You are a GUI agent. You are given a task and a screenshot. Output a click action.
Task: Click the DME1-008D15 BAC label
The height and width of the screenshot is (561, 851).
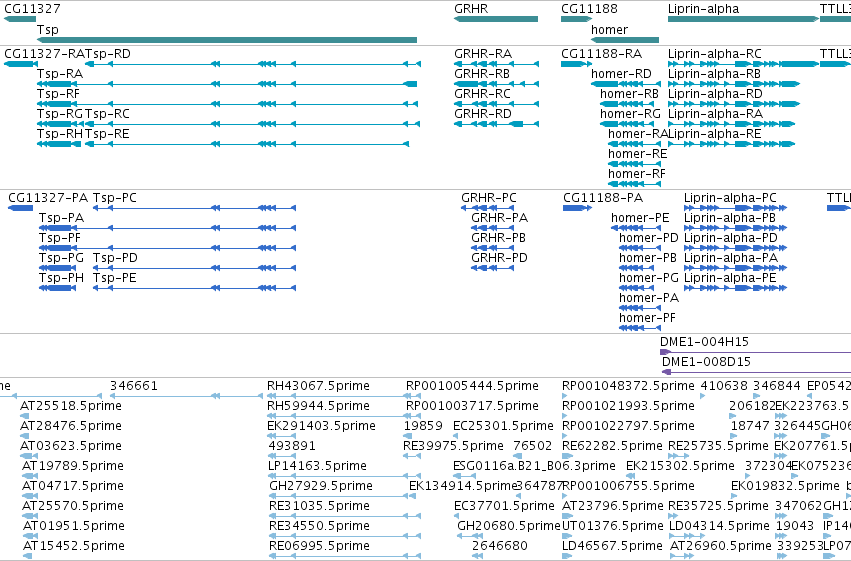coord(707,362)
